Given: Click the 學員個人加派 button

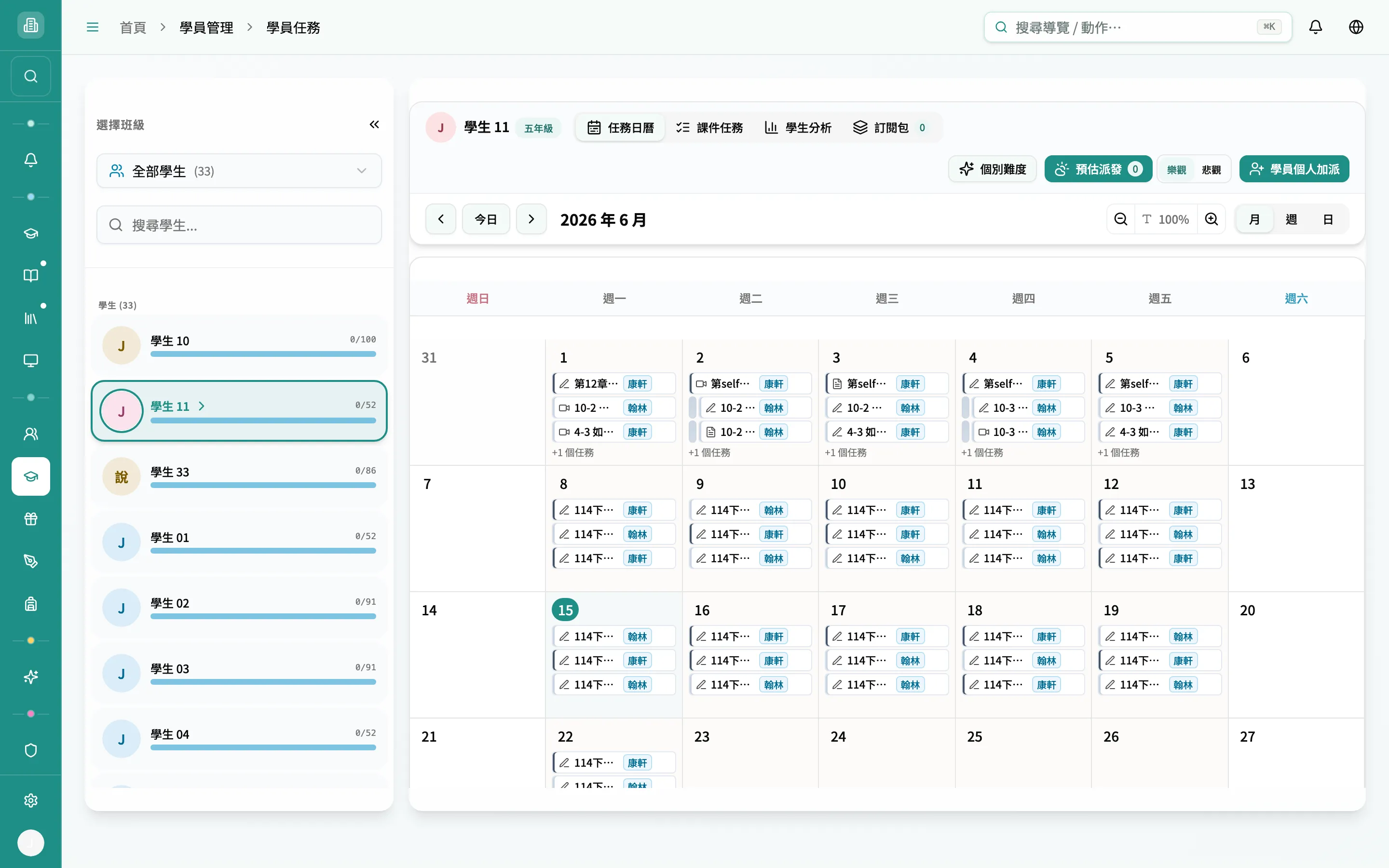Looking at the screenshot, I should 1294,169.
